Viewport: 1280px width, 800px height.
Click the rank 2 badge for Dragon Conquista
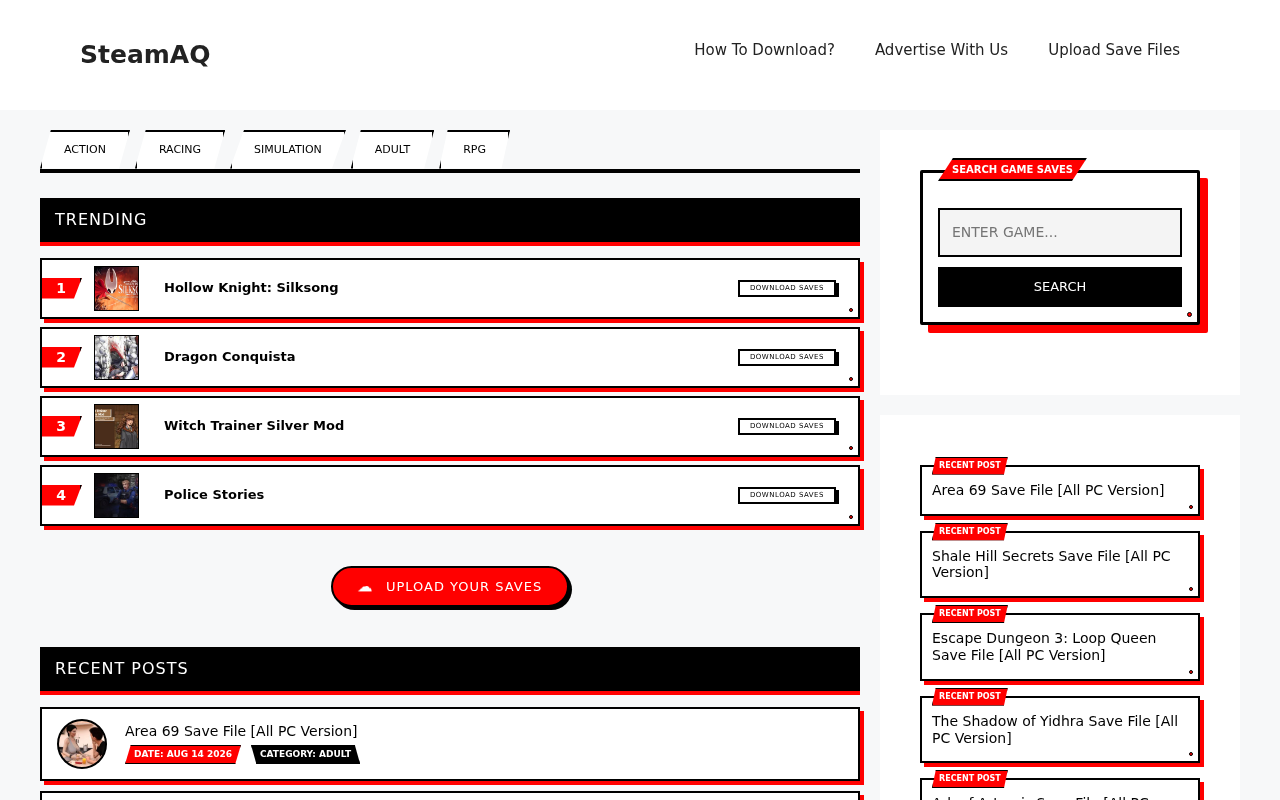tap(61, 357)
